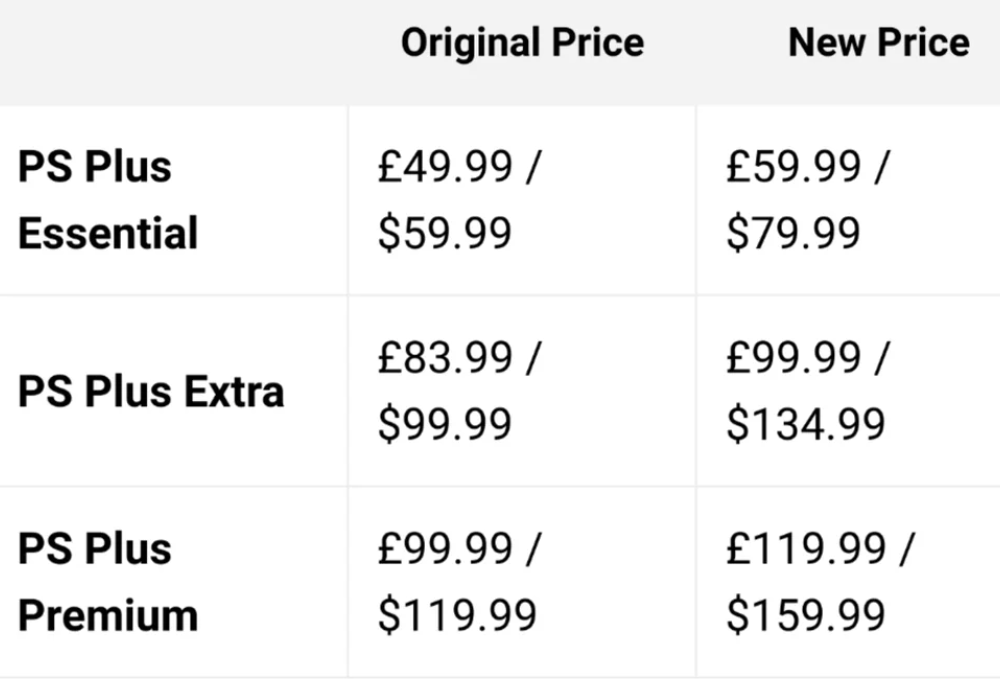This screenshot has width=1000, height=679.
Task: Click the £119.99 Premium new price
Action: (x=806, y=549)
